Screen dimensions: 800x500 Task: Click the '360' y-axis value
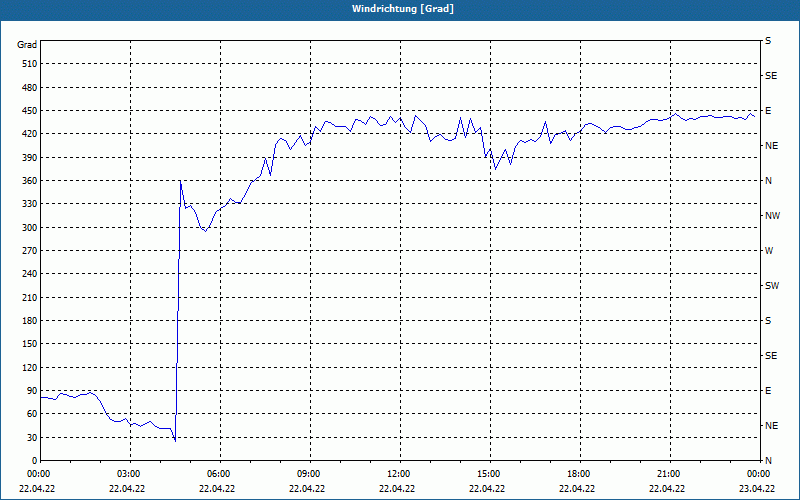30,181
